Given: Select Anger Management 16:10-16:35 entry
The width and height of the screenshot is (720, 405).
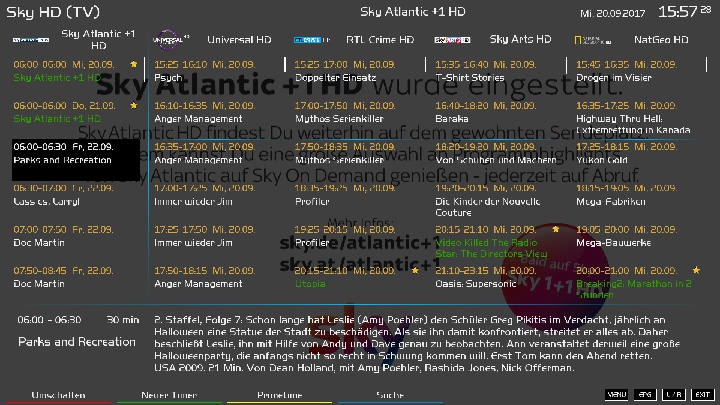Looking at the screenshot, I should [x=217, y=112].
